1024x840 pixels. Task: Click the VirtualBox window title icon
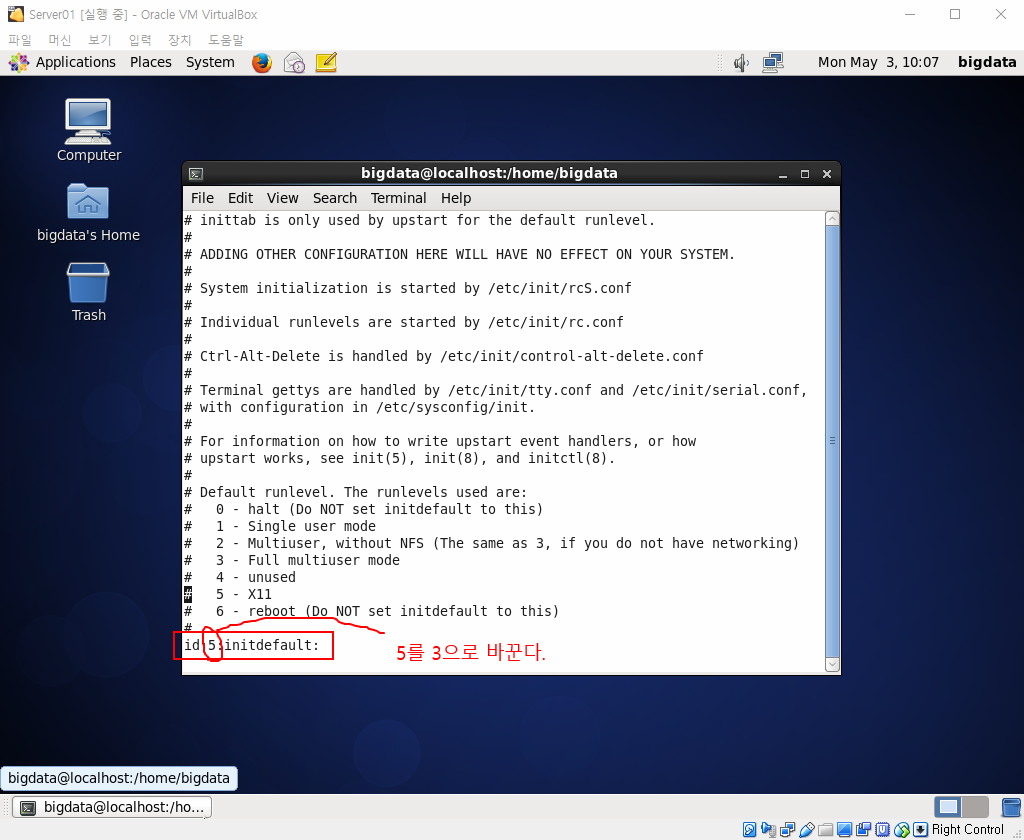[x=16, y=14]
